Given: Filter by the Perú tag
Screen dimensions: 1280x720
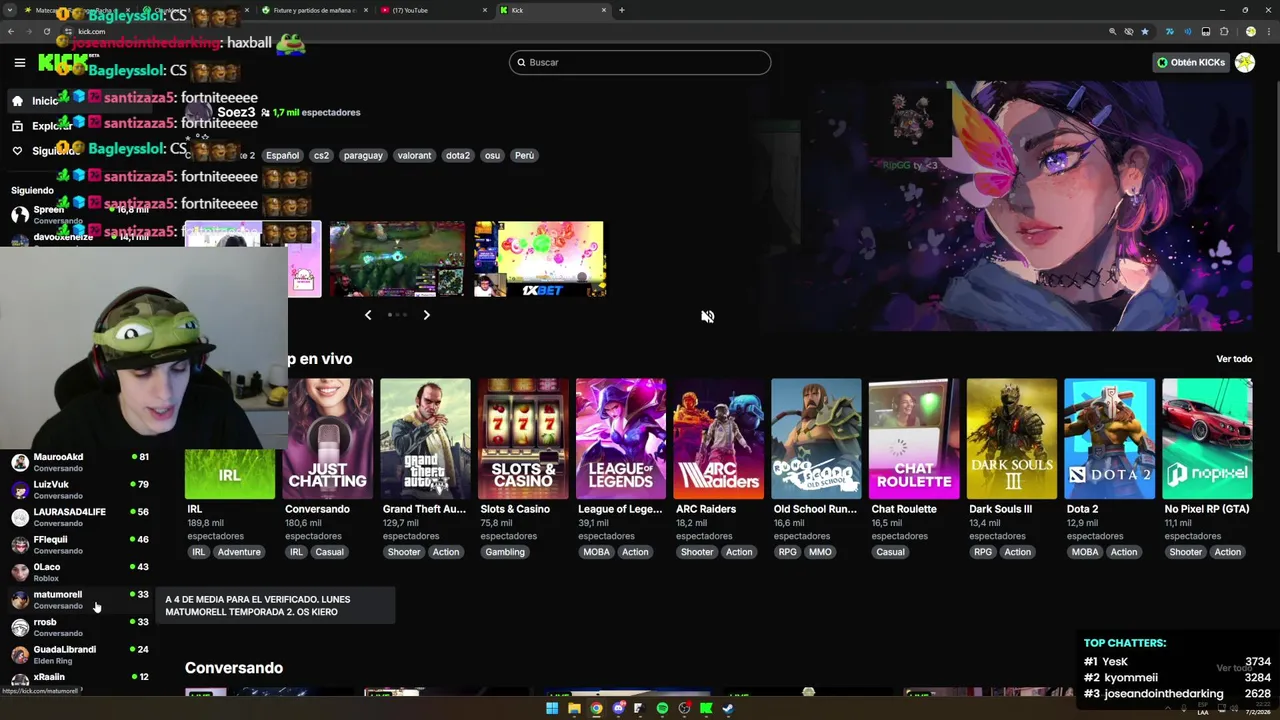Looking at the screenshot, I should [524, 155].
